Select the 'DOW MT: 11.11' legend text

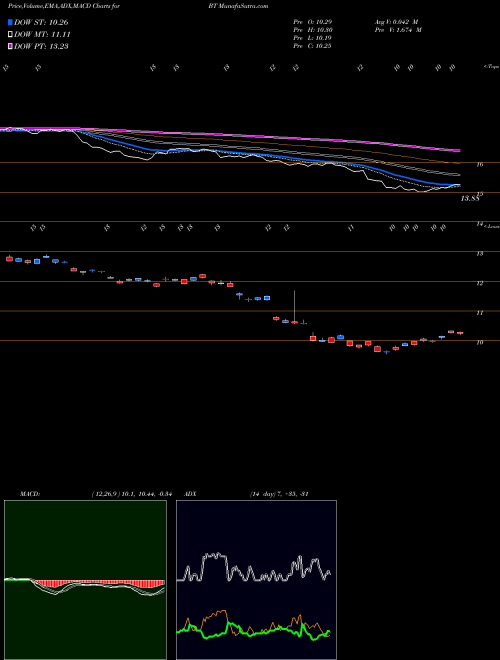pos(42,35)
